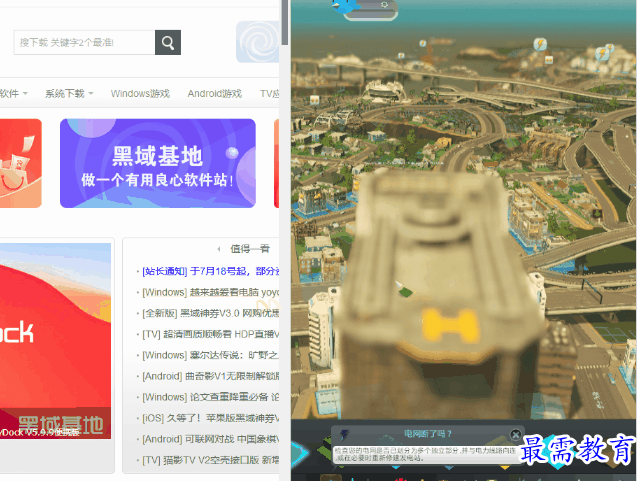Open the red Dock software thumbnail

[55, 341]
